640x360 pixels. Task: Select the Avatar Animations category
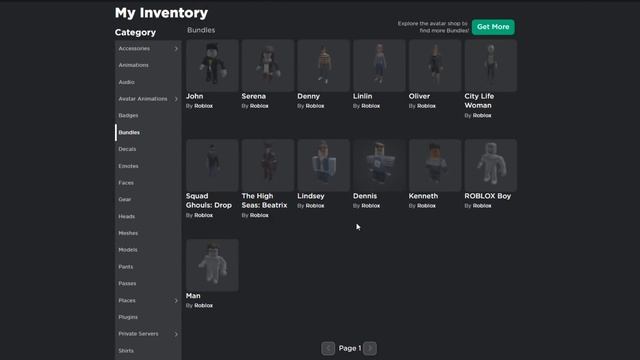tap(148, 99)
